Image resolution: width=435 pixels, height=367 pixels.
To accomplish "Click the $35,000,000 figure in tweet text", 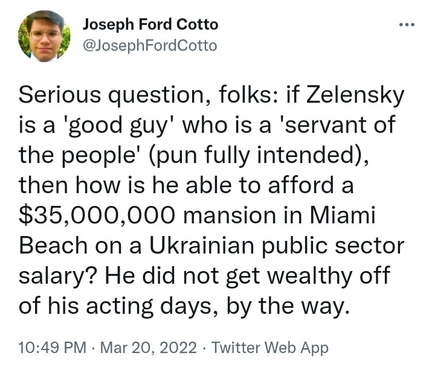I will [x=96, y=216].
